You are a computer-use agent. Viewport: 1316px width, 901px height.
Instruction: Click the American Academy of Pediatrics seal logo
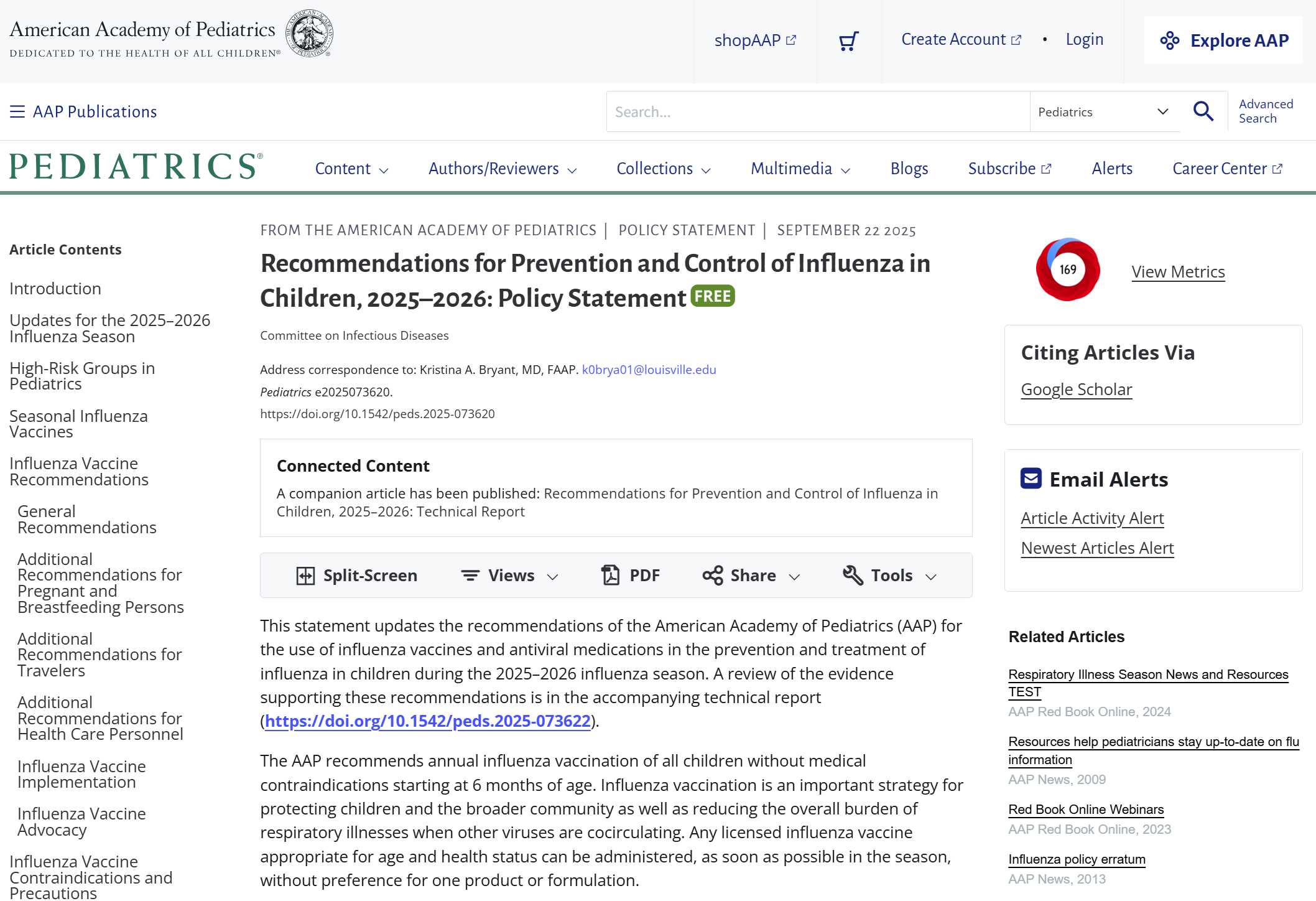click(x=309, y=34)
